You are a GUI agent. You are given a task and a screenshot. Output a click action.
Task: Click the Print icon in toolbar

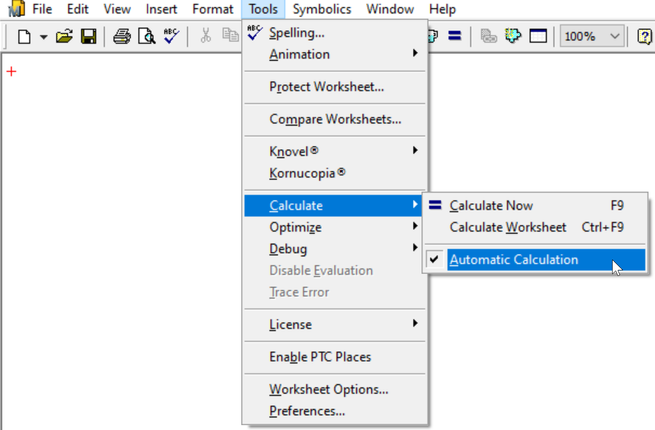pos(122,37)
